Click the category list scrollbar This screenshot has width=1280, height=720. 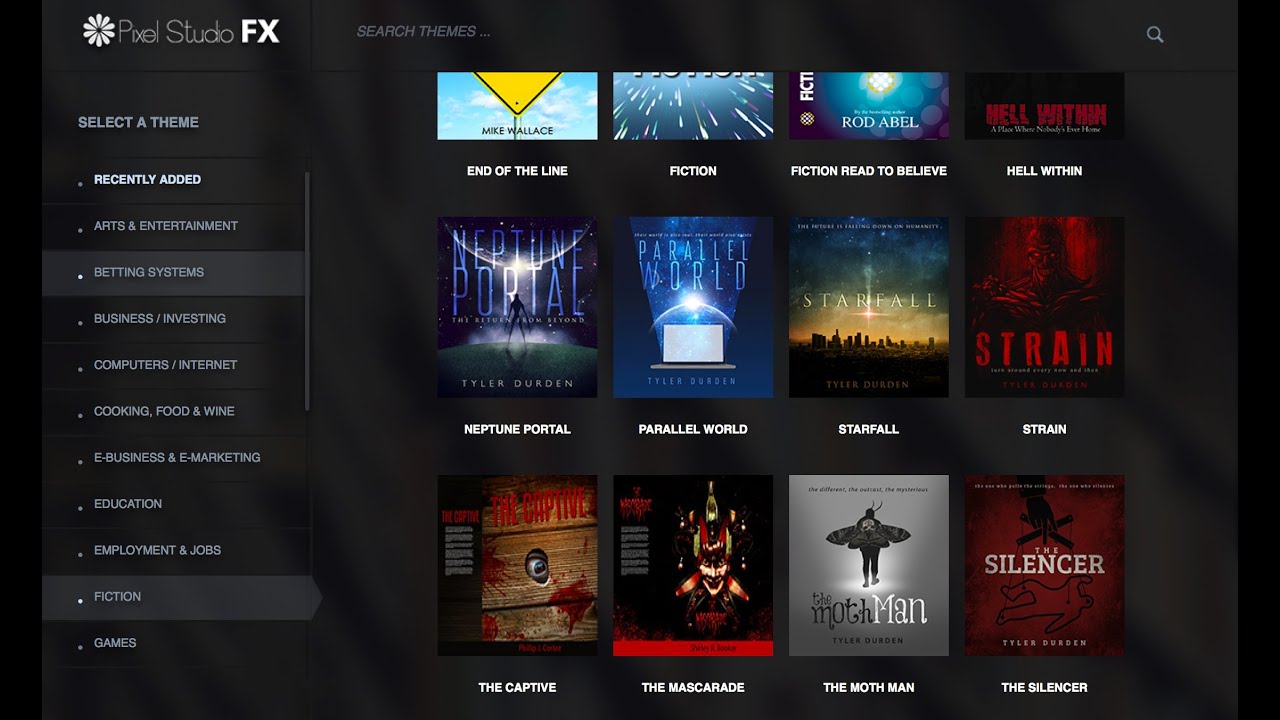coord(307,290)
